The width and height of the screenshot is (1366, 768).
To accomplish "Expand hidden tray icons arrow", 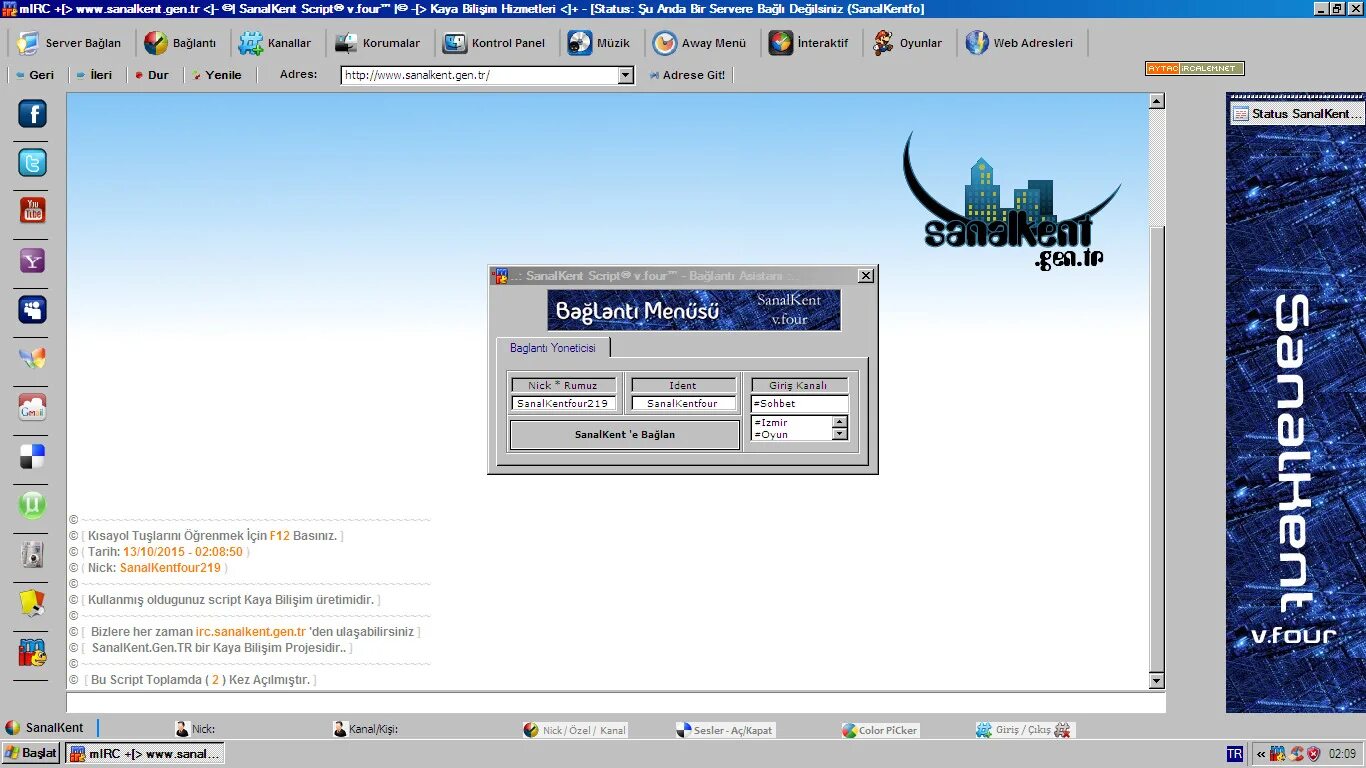I will [x=1261, y=754].
